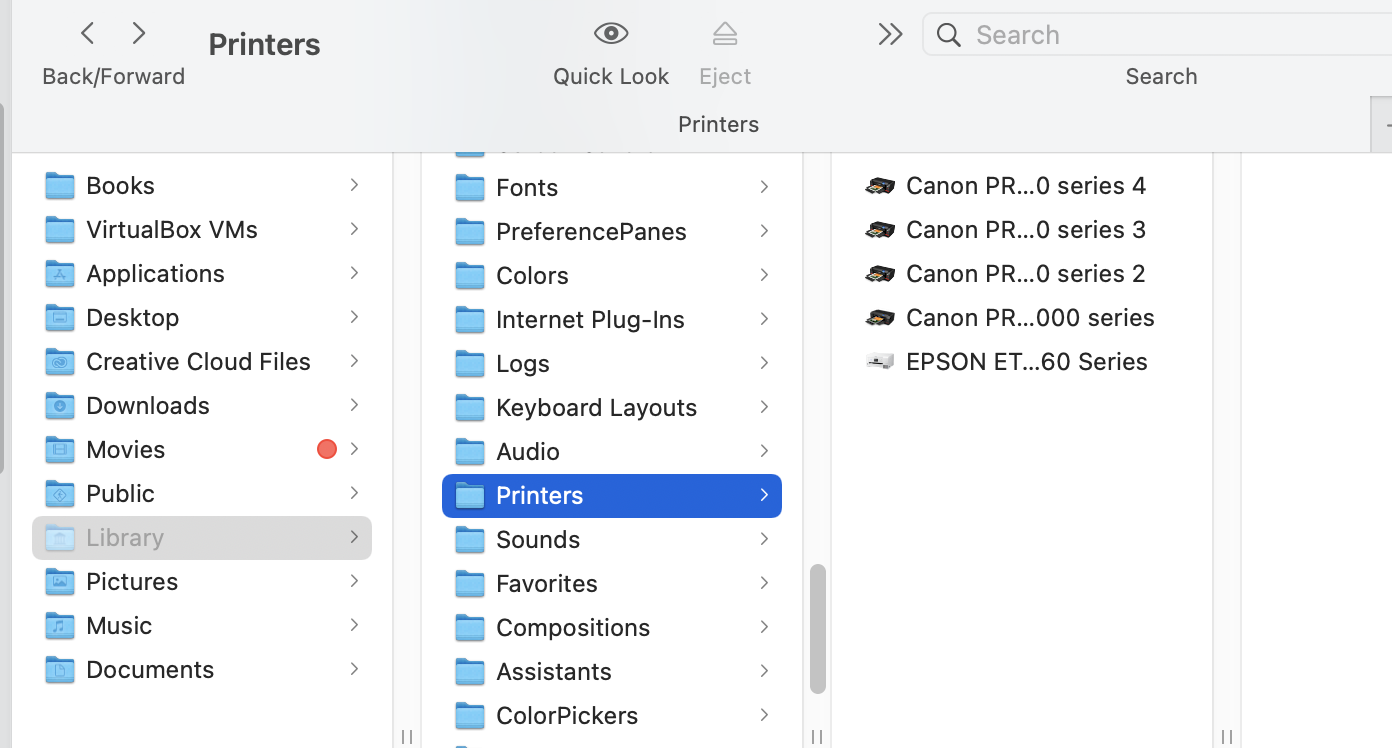Select the Canon PR...0 series 2 printer
1392x748 pixels.
pos(1026,273)
